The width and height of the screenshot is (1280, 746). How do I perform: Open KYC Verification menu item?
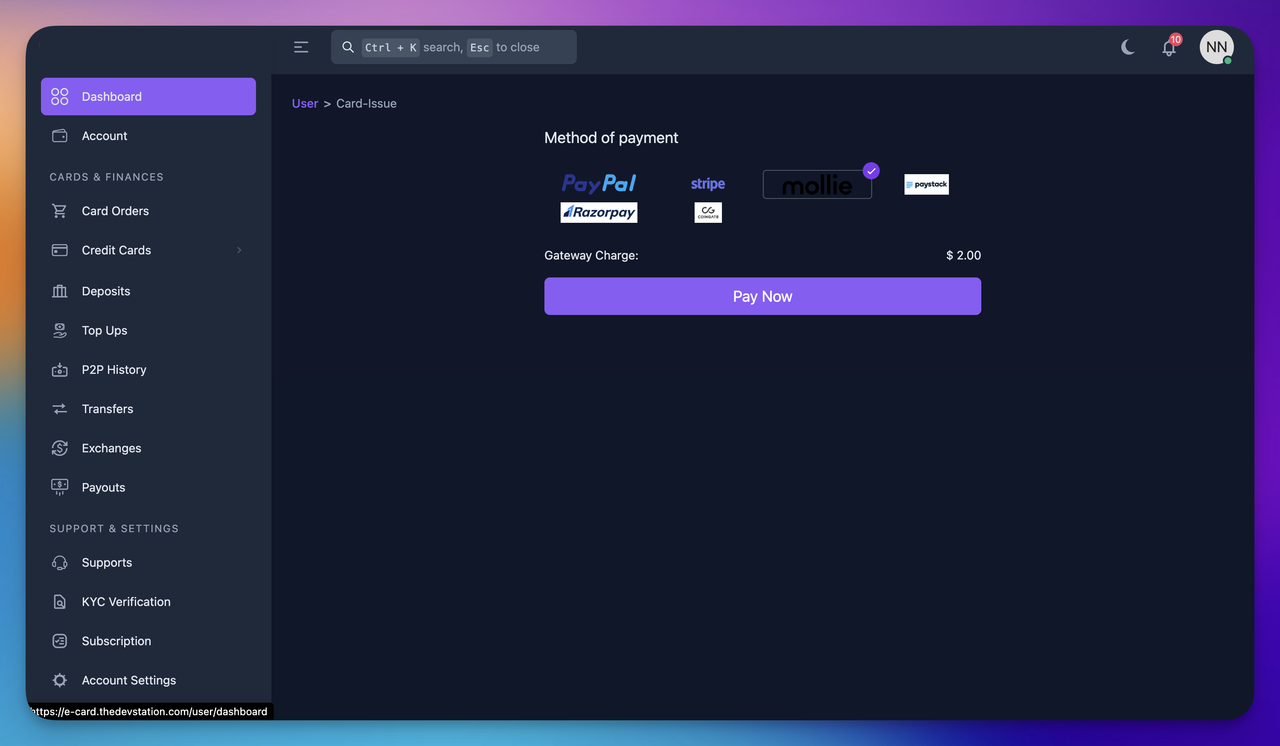point(148,602)
